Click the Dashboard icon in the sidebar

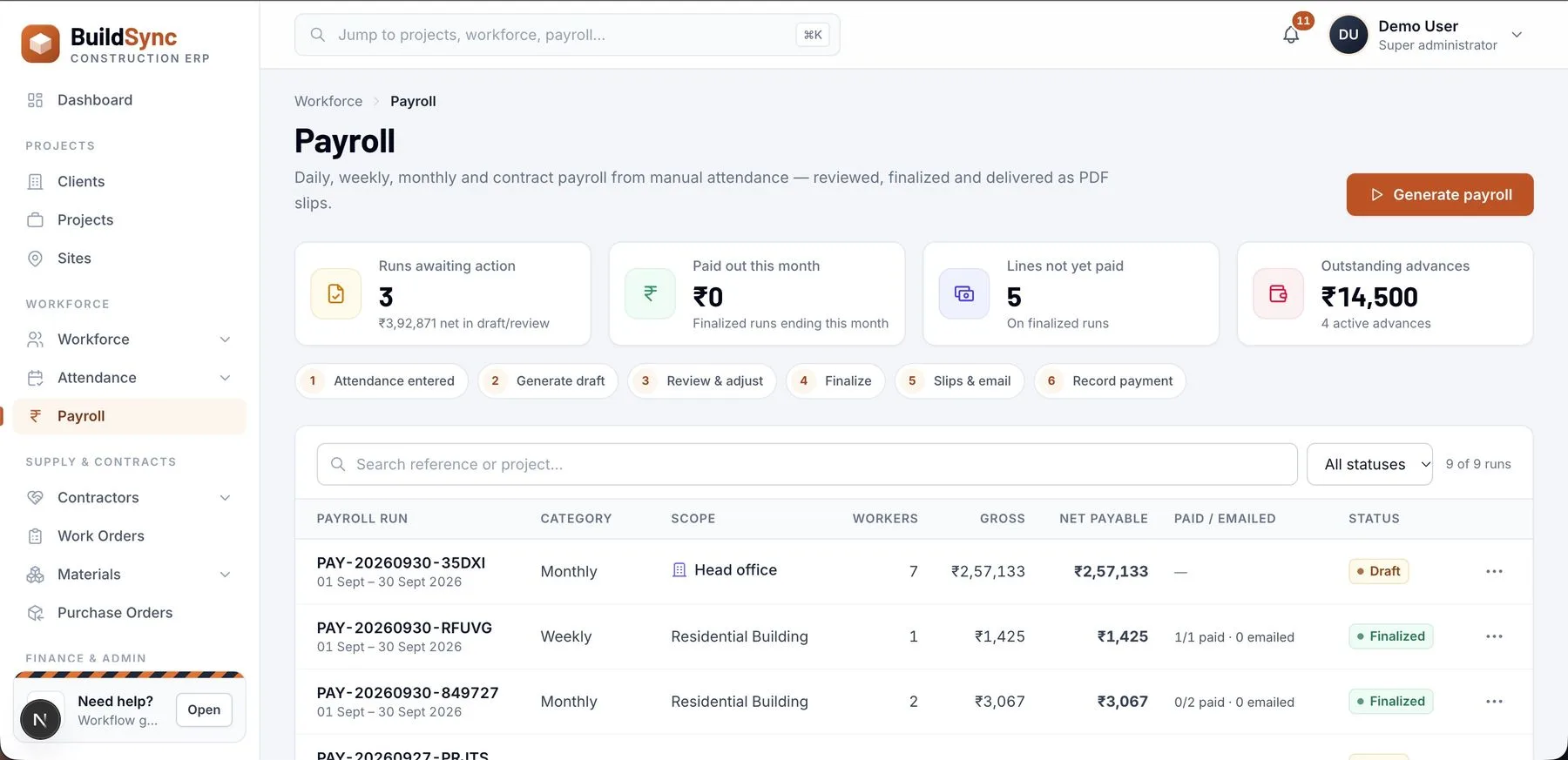35,100
